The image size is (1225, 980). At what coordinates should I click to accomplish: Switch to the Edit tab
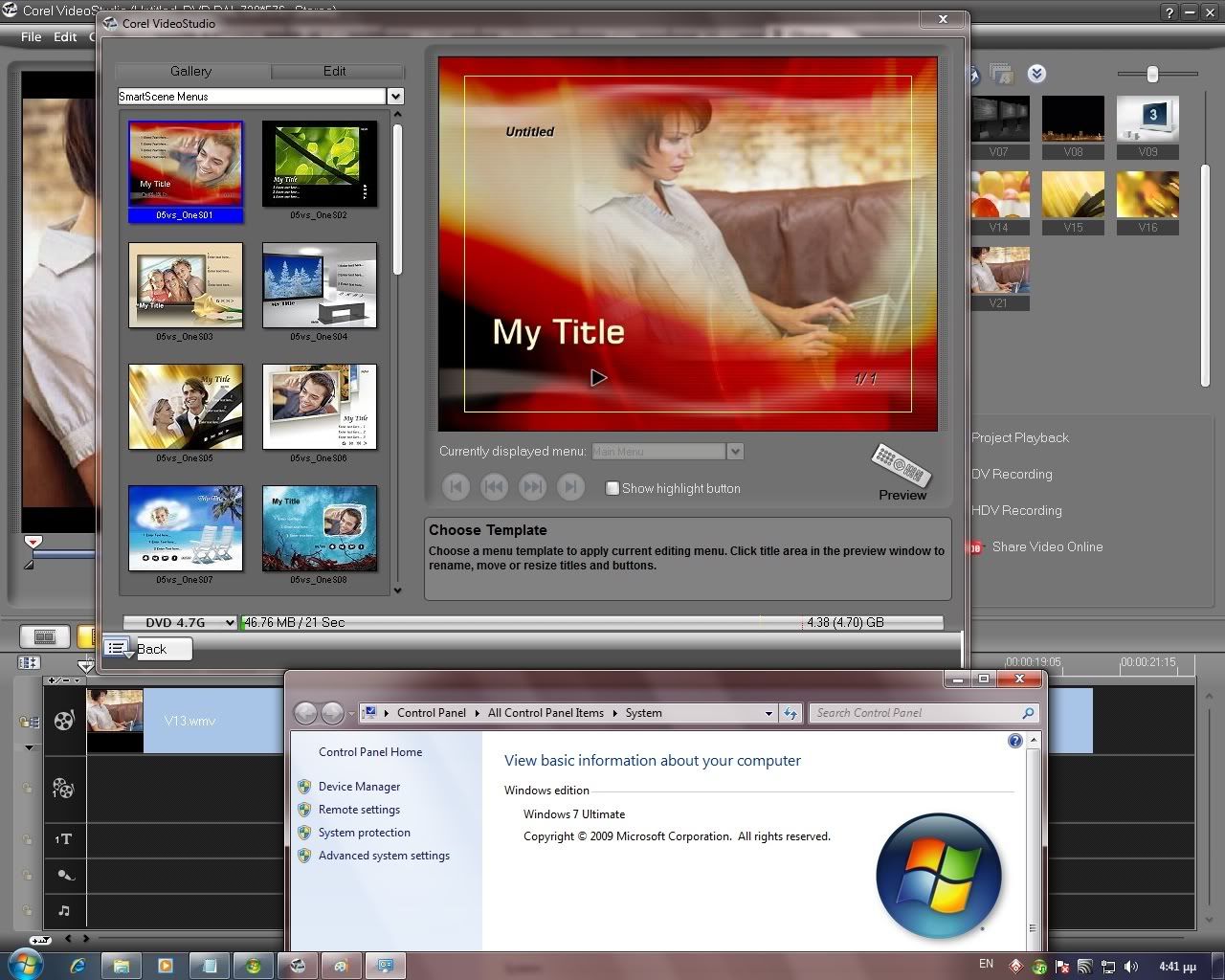335,72
